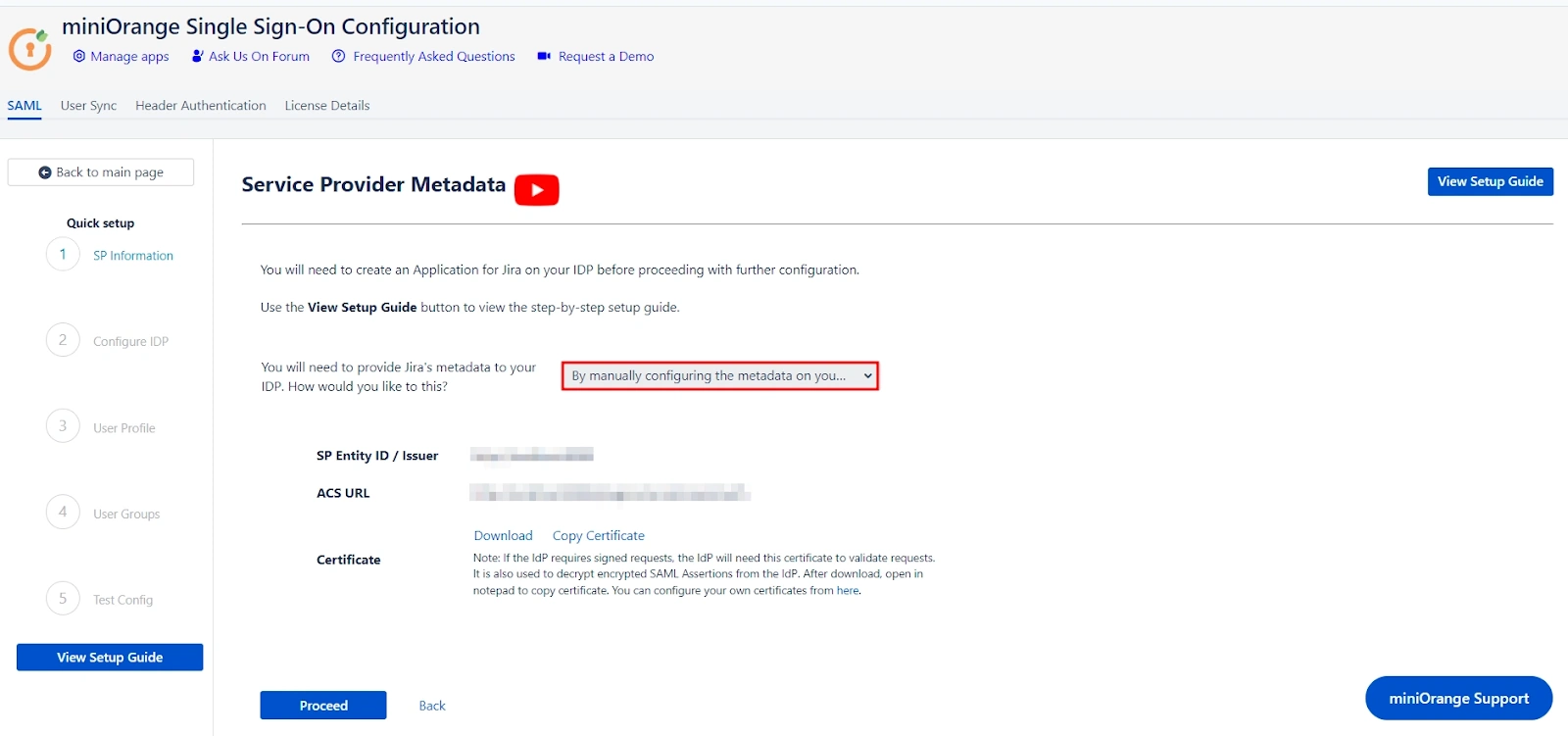Go to the User Profile step label
Screen dimensions: 1568x736
(x=124, y=428)
